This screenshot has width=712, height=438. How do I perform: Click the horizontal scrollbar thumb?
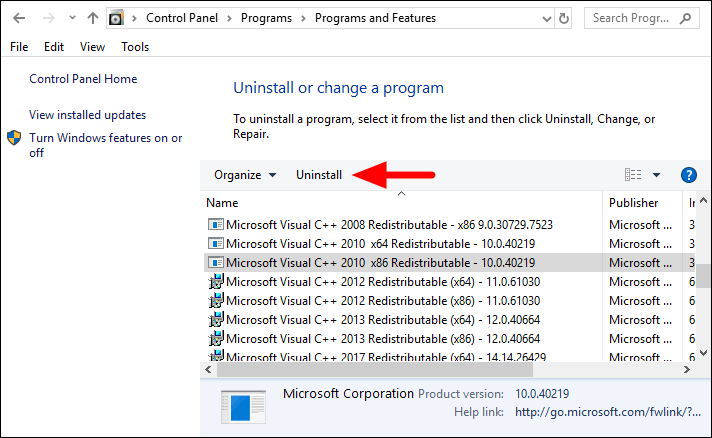pyautogui.click(x=375, y=369)
